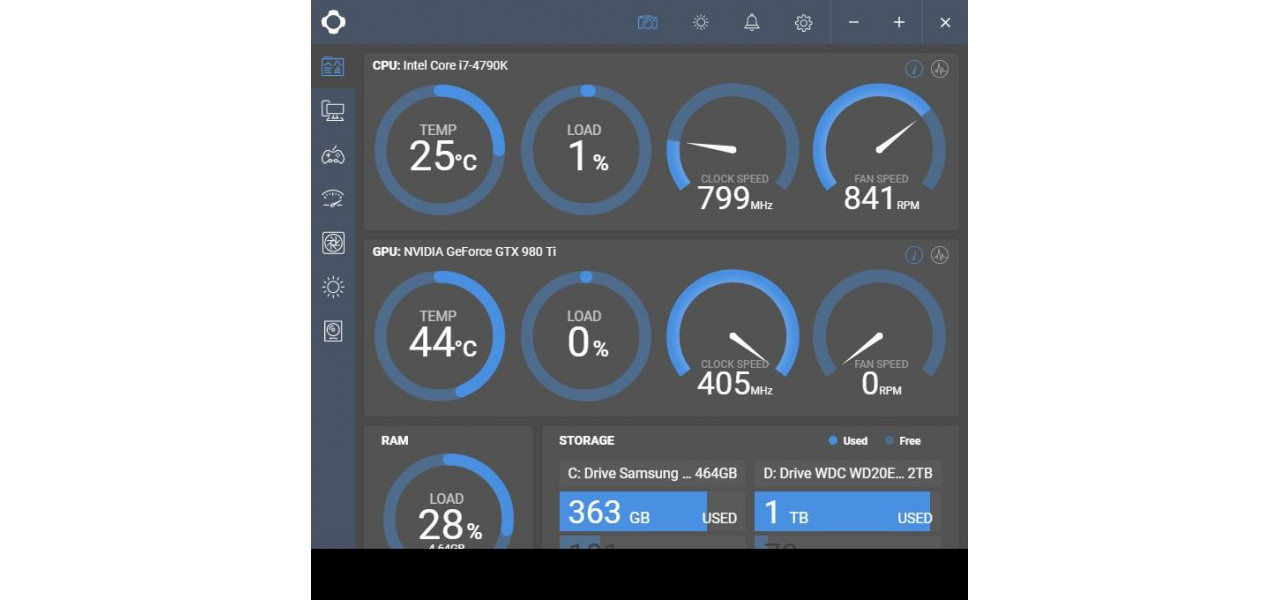This screenshot has width=1280, height=600.
Task: Expand the window with the plus button
Action: 899,22
